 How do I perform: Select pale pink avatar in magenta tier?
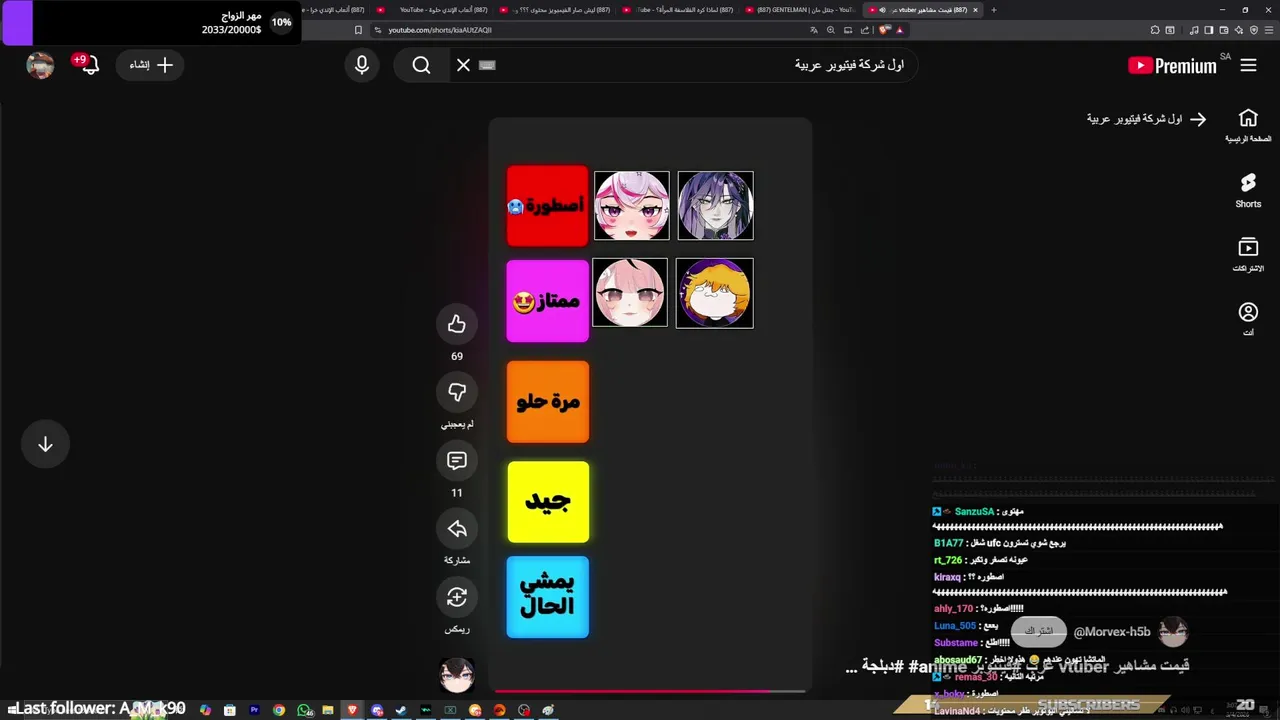tap(630, 293)
